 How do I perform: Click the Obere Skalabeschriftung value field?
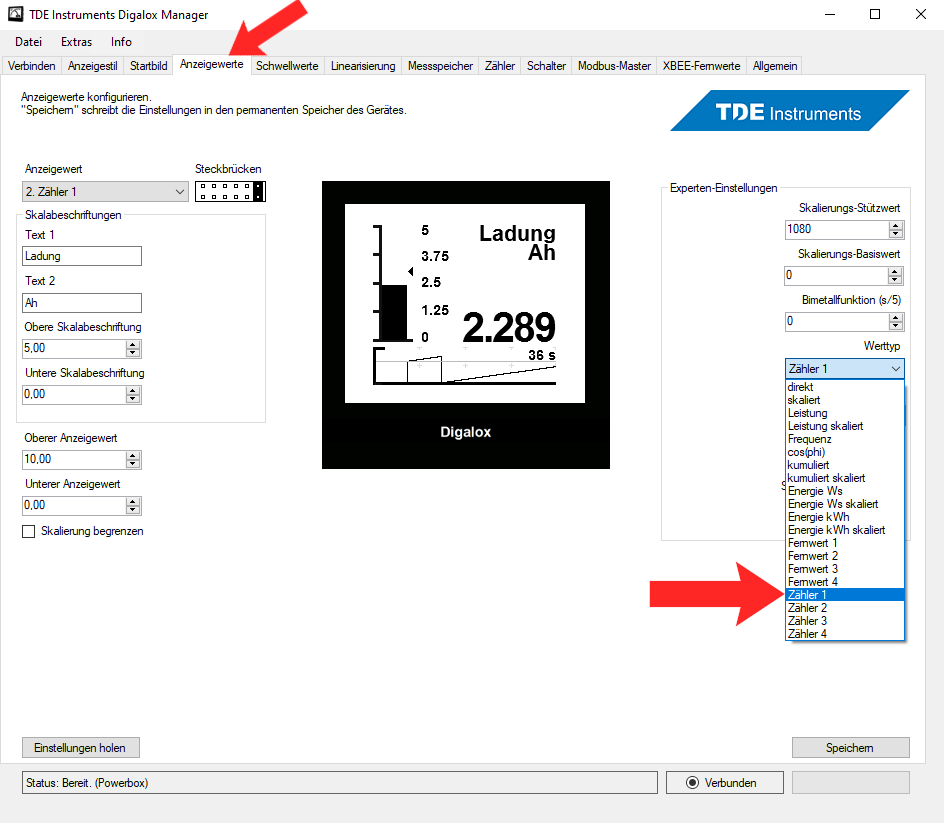(74, 349)
